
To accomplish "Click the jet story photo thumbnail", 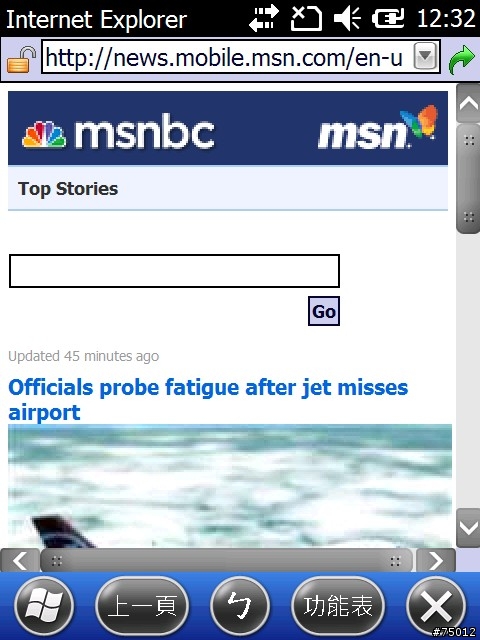I will coord(230,486).
